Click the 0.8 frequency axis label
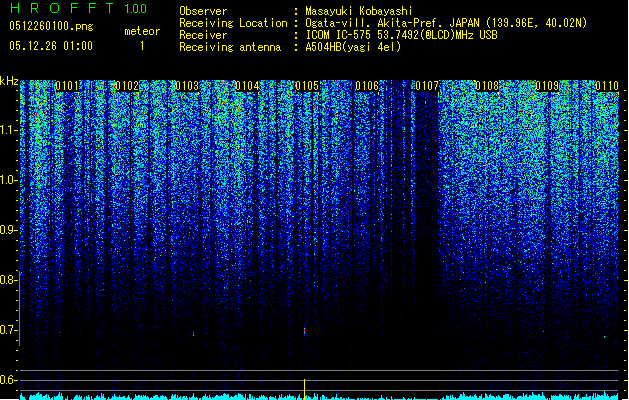Viewport: 629px width, 400px height. click(x=8, y=280)
